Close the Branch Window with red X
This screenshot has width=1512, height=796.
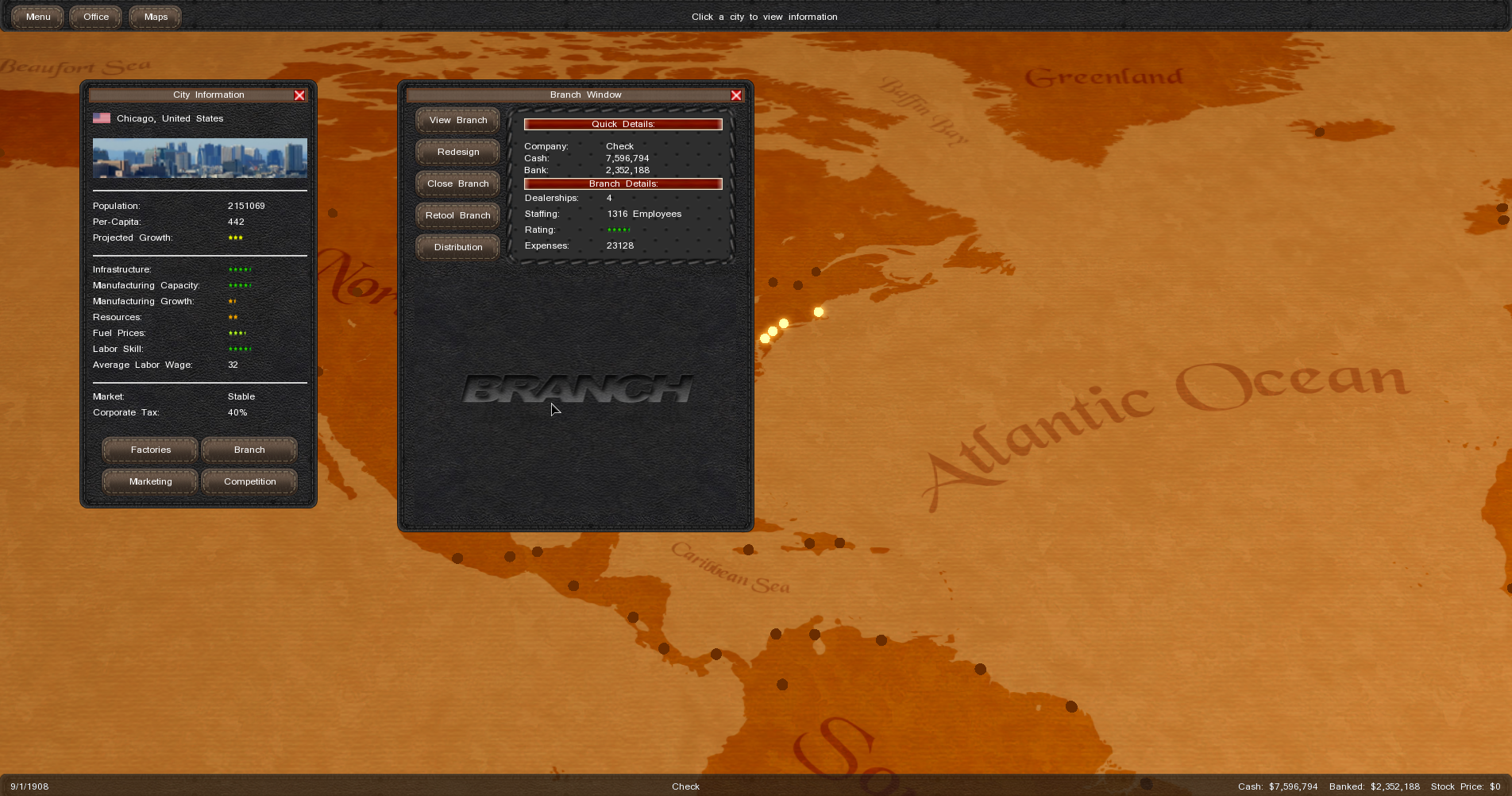pos(736,95)
